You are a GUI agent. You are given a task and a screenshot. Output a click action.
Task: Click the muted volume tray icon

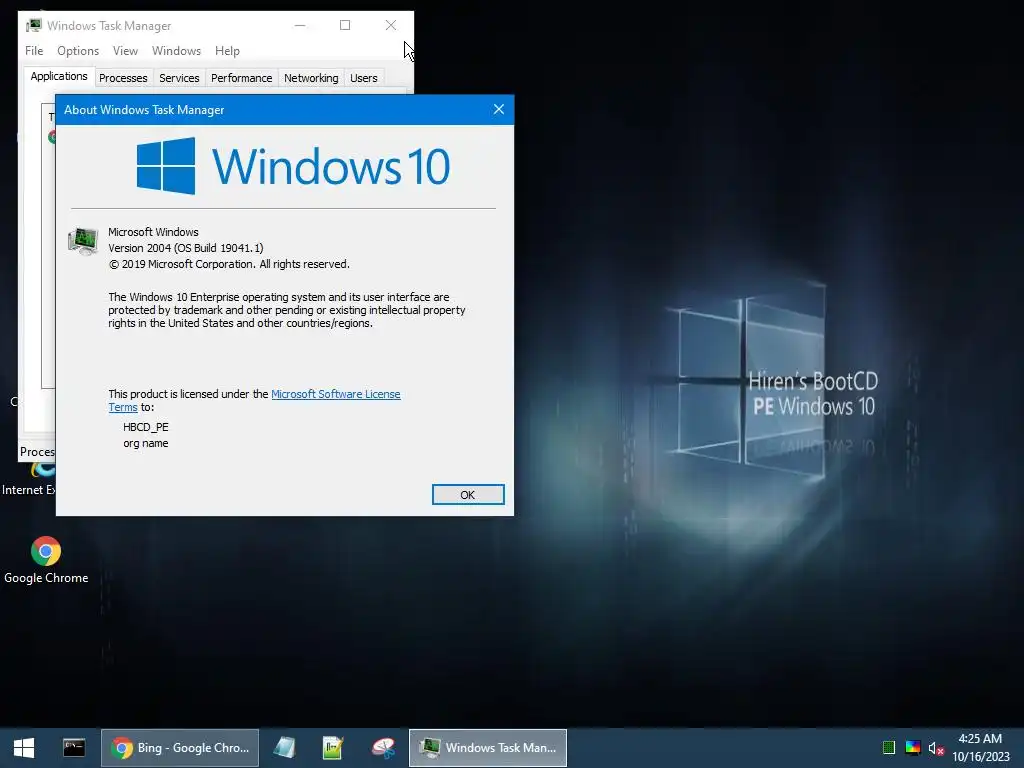pos(936,748)
